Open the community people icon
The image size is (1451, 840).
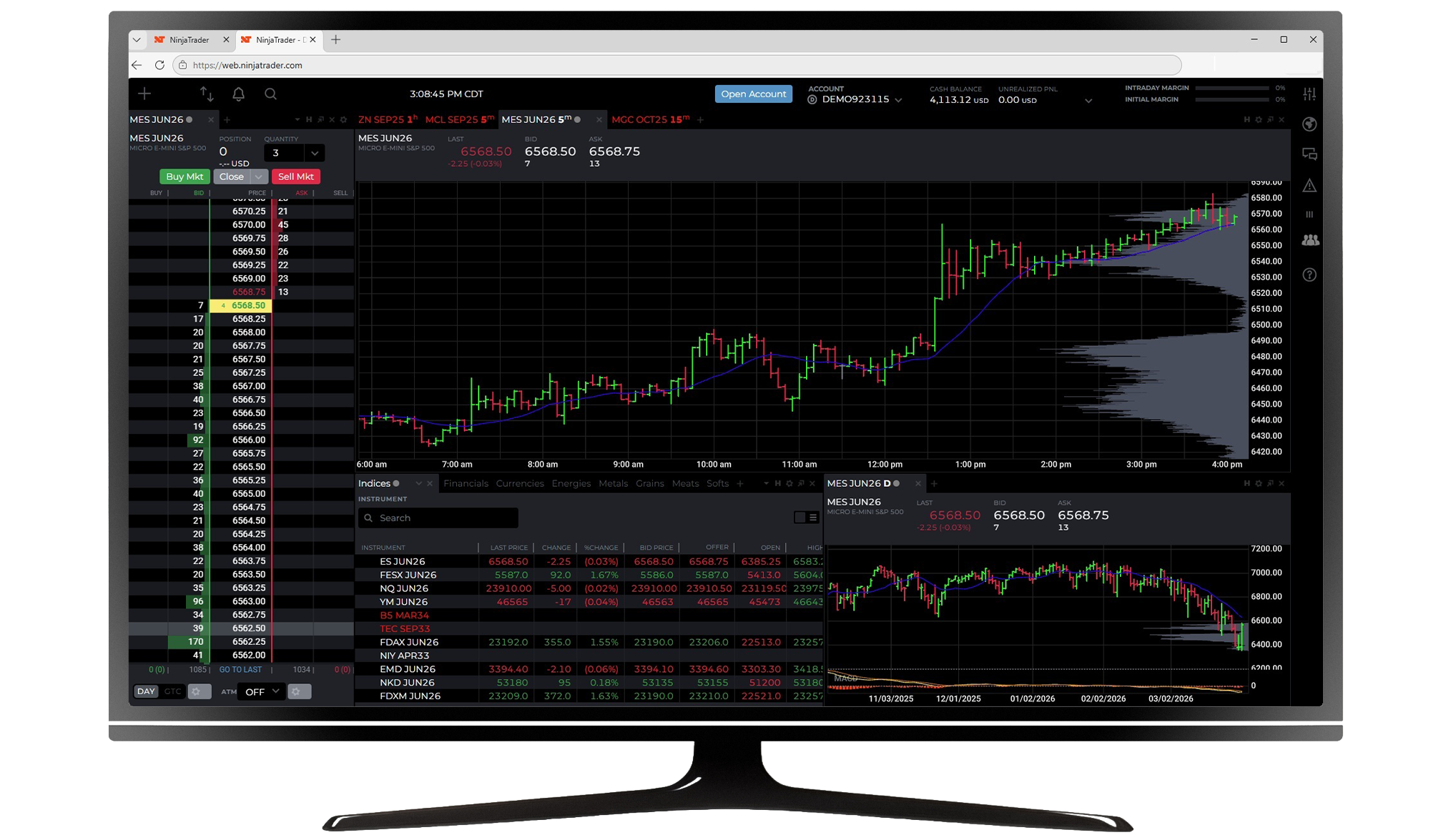tap(1309, 240)
